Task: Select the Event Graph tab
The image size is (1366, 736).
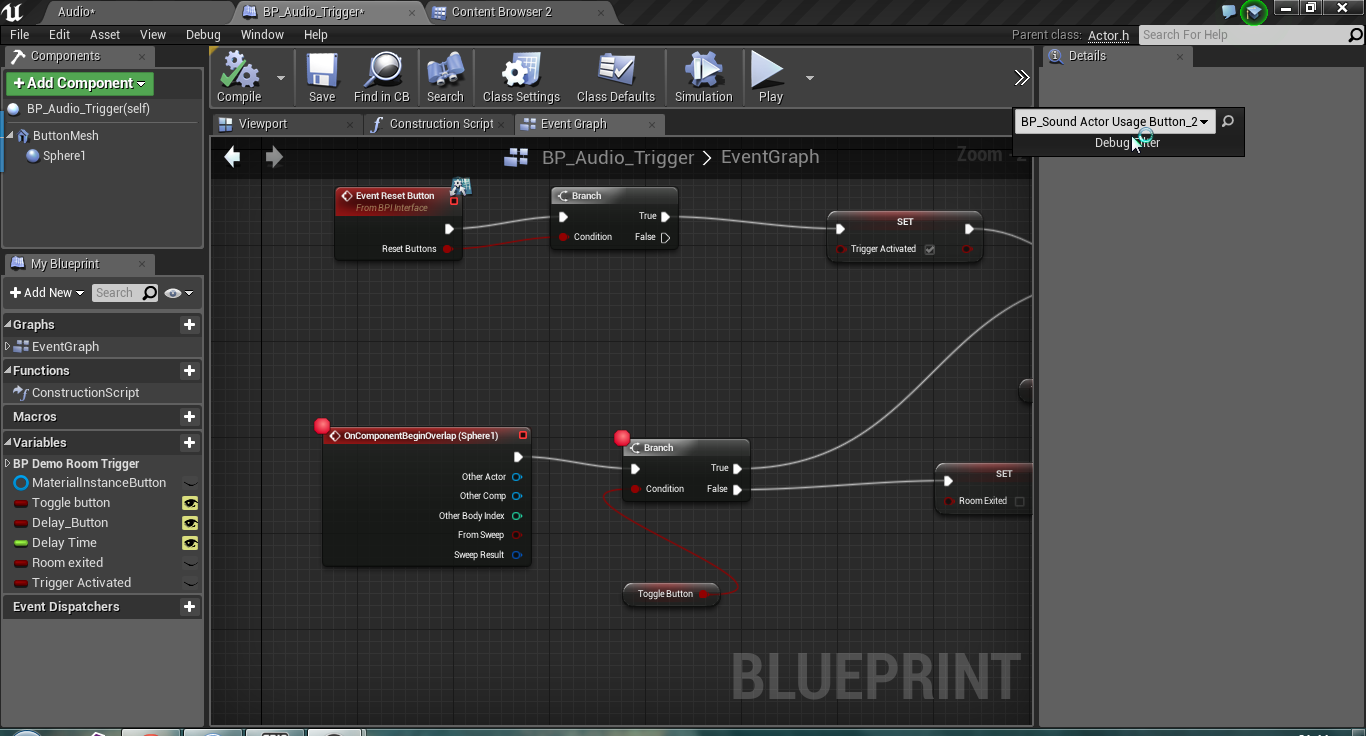Action: point(573,124)
